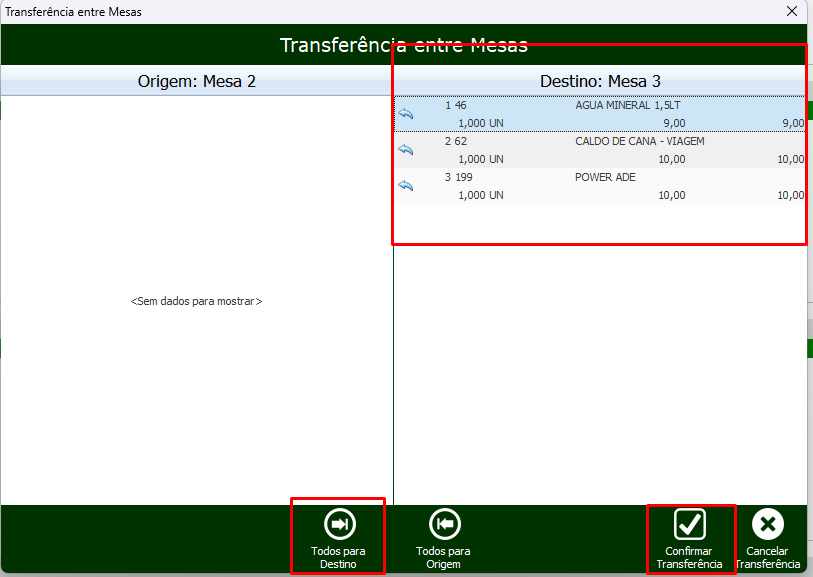The width and height of the screenshot is (813, 577).
Task: Click item code 62 in destination list
Action: (460, 141)
